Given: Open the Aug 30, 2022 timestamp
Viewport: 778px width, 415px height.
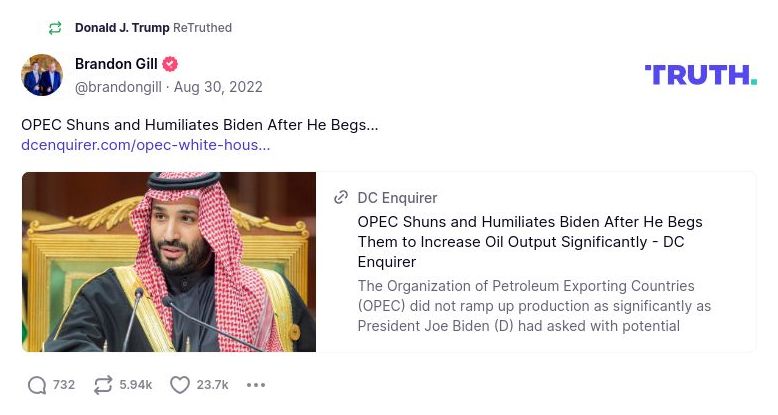Looking at the screenshot, I should 218,87.
